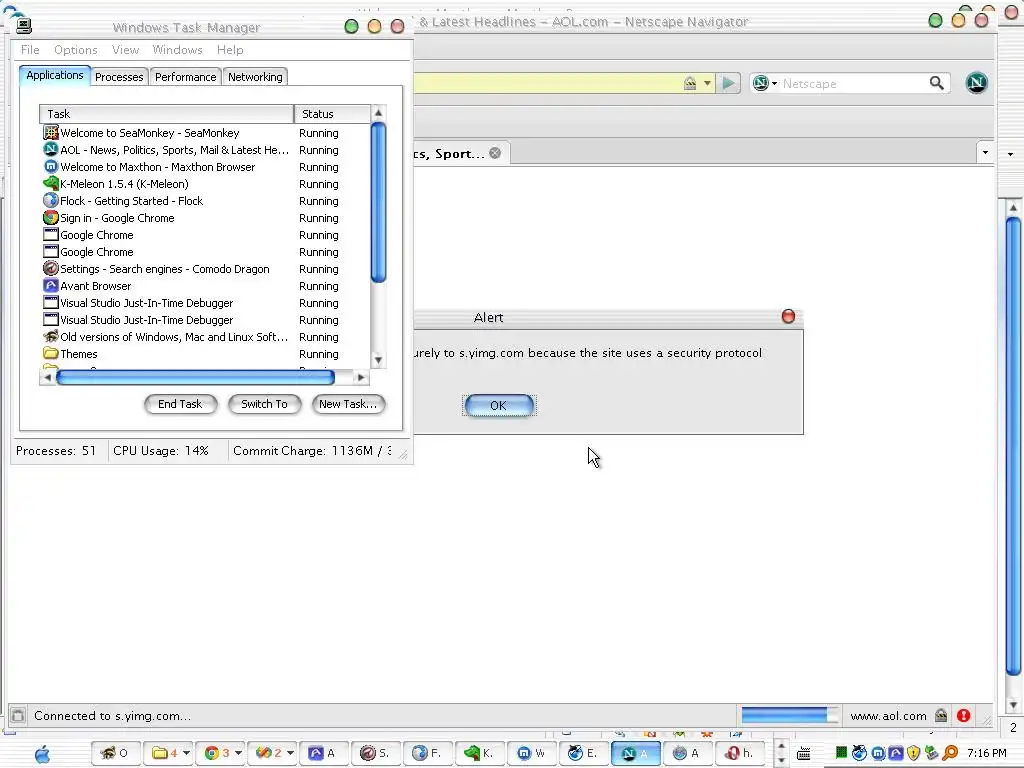Screen dimensions: 1024x768
Task: Click the orange magnifier tray icon
Action: tap(950, 753)
